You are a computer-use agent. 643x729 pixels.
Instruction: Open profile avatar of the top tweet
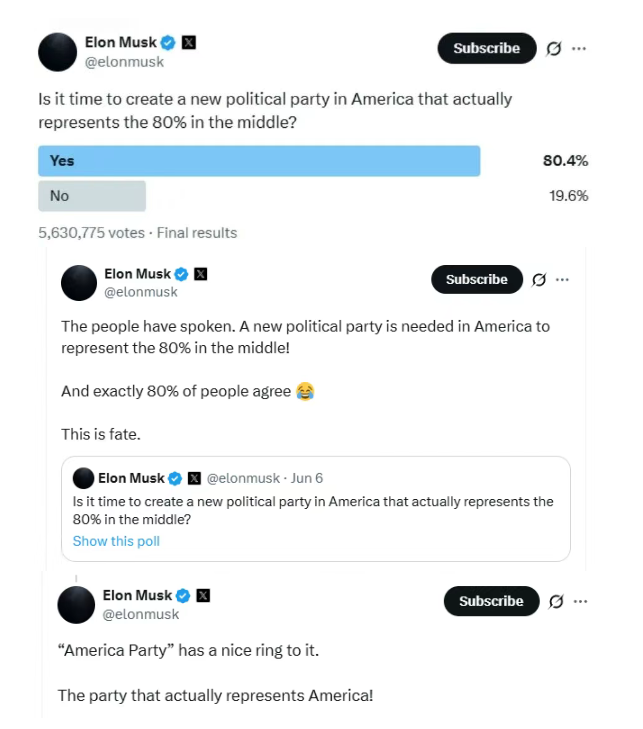(58, 52)
